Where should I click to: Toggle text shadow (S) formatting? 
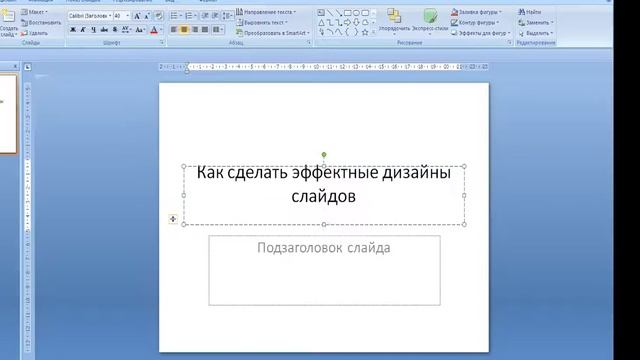coord(115,29)
